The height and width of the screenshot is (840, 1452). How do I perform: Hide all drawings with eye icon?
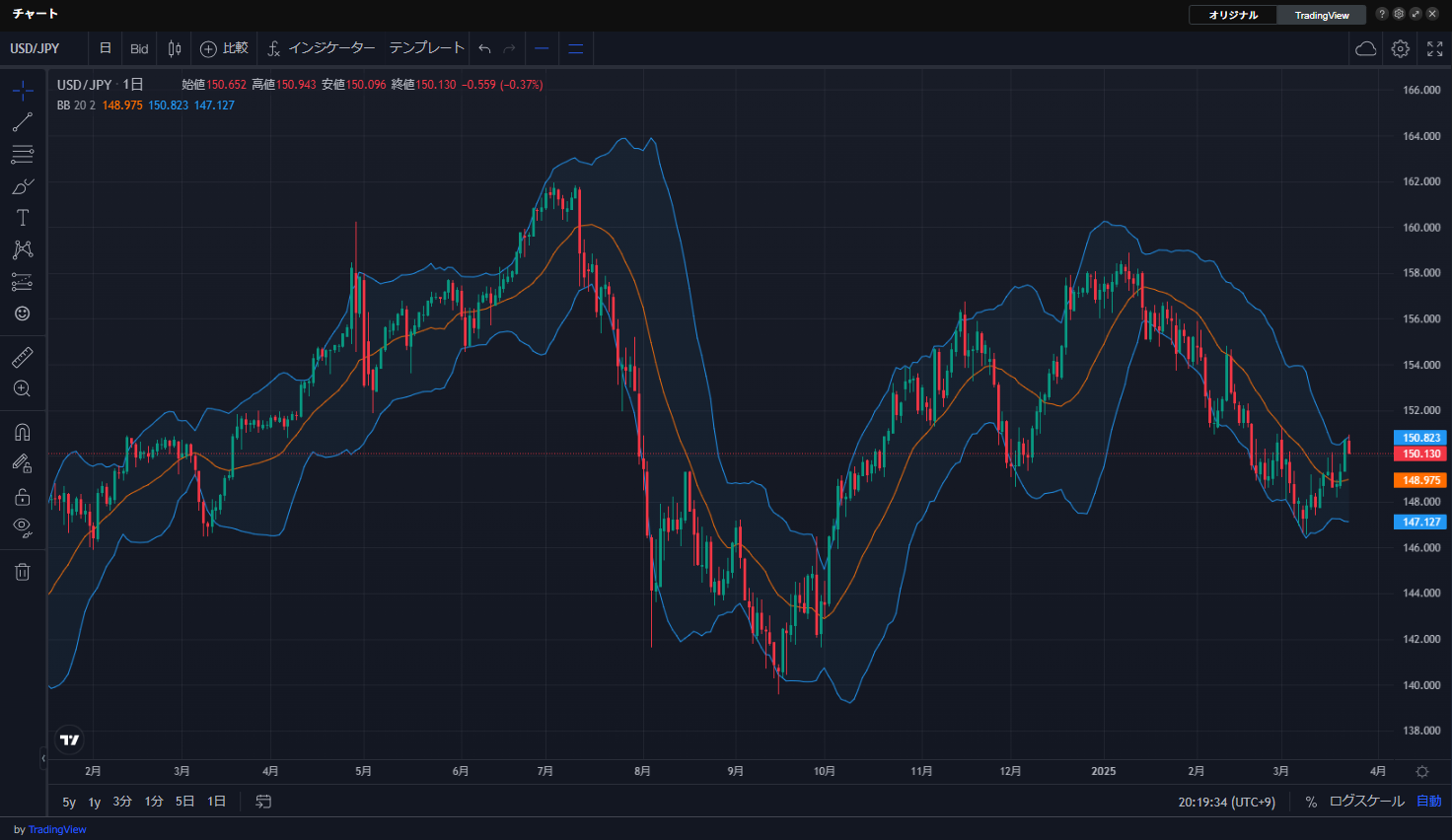click(22, 527)
